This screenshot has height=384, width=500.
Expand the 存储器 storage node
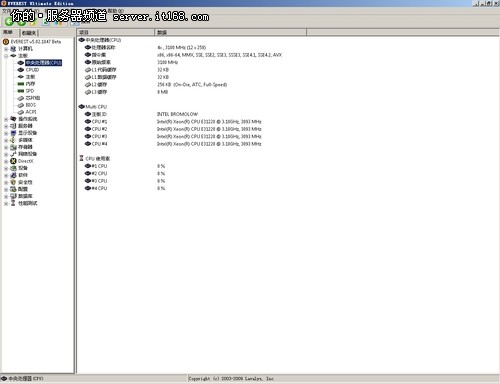point(6,147)
